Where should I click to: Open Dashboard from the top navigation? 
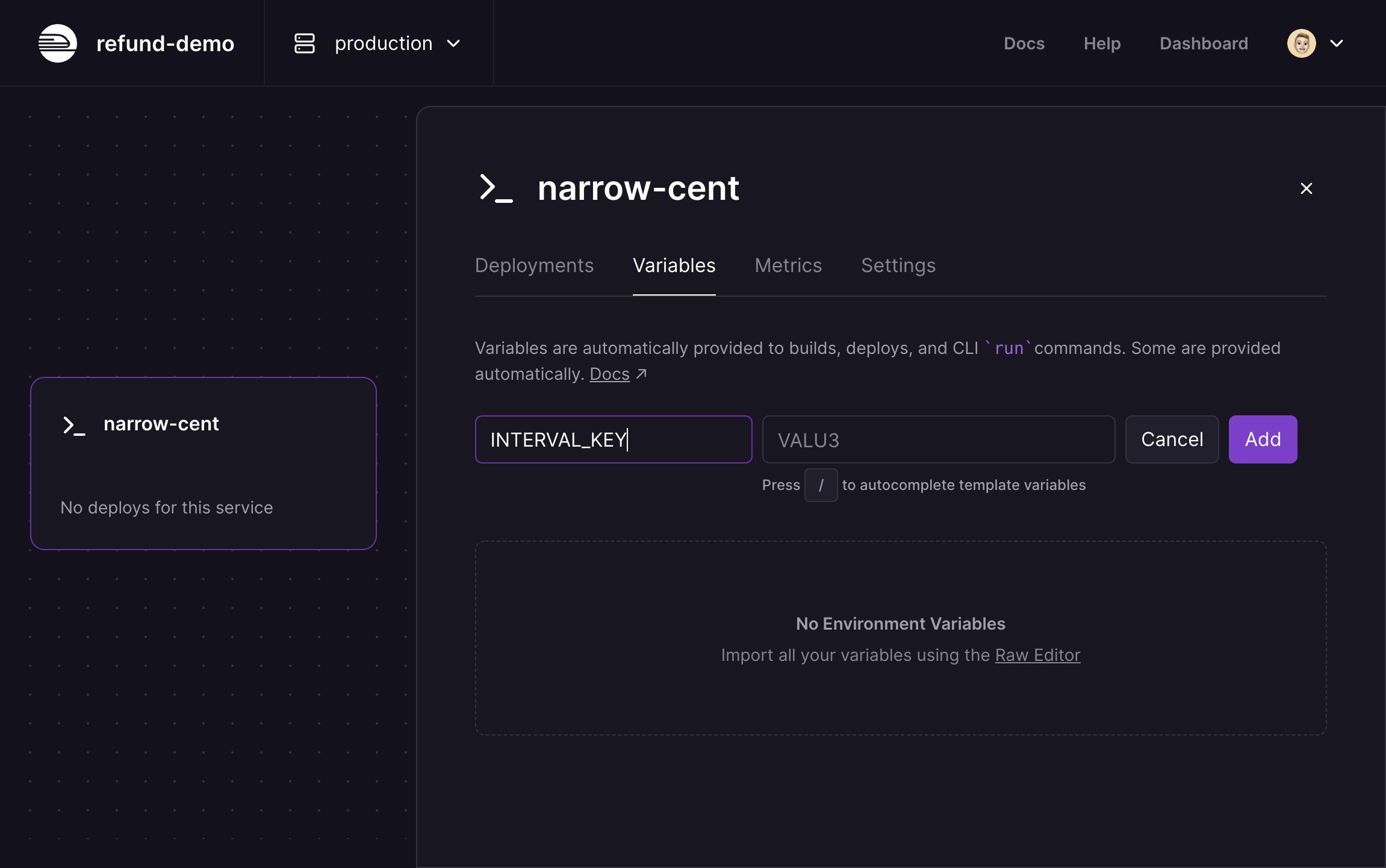1204,43
